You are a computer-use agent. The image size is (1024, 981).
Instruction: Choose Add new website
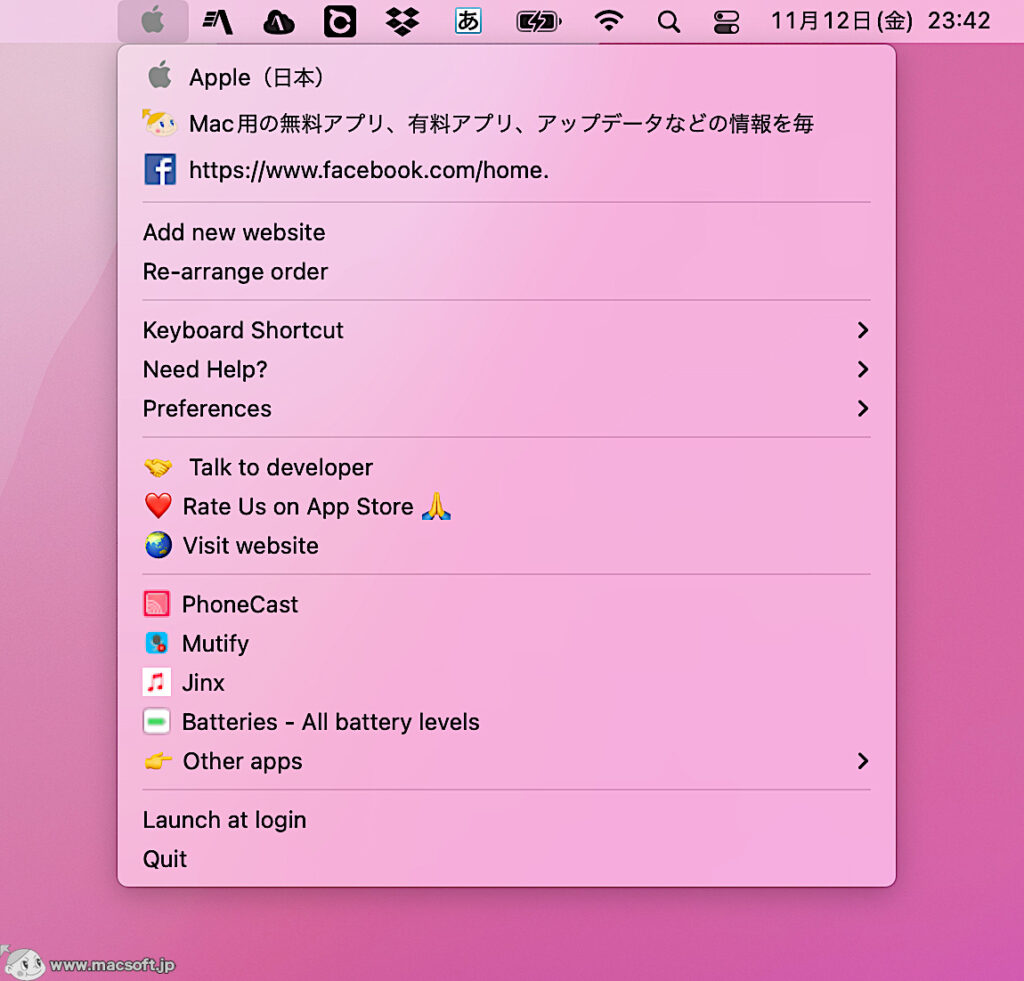506,233
